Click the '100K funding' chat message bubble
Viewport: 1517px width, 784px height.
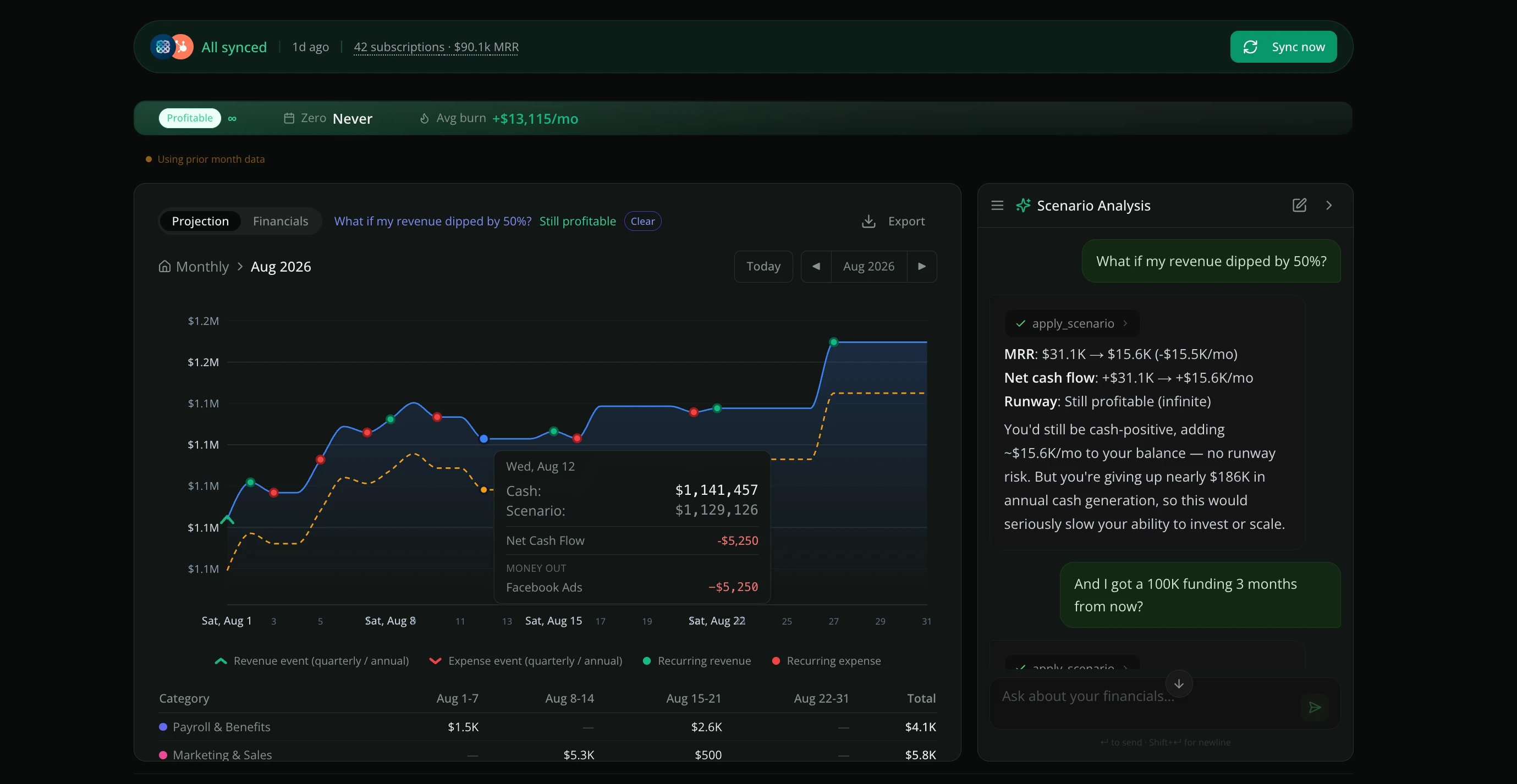pyautogui.click(x=1200, y=594)
